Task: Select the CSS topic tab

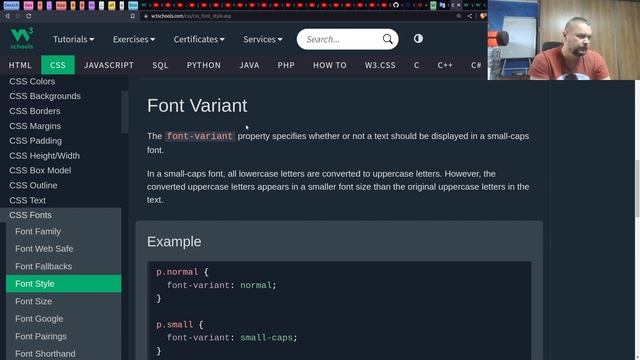Action: pos(58,65)
